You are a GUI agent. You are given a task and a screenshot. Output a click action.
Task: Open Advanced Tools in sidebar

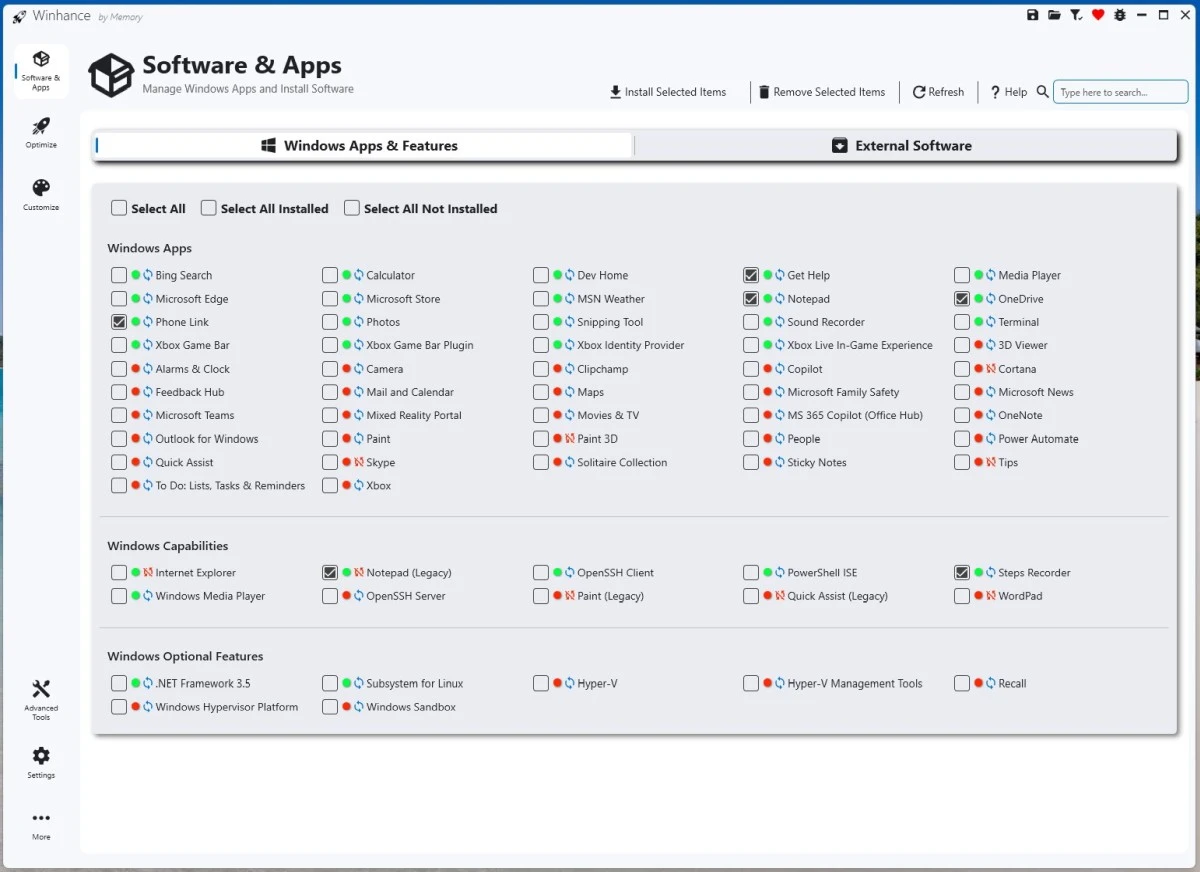pos(41,699)
